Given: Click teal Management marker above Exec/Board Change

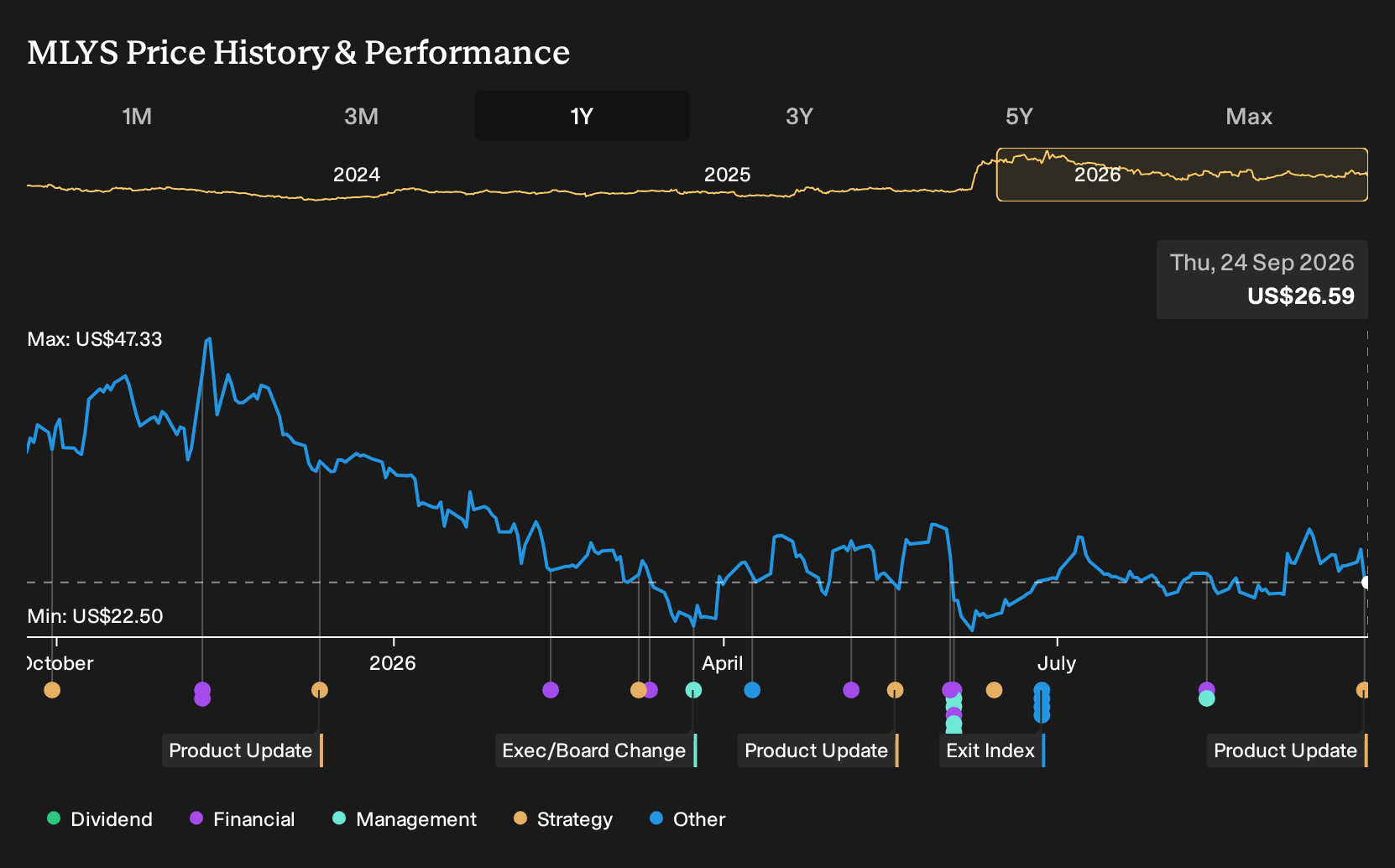Looking at the screenshot, I should 693,690.
